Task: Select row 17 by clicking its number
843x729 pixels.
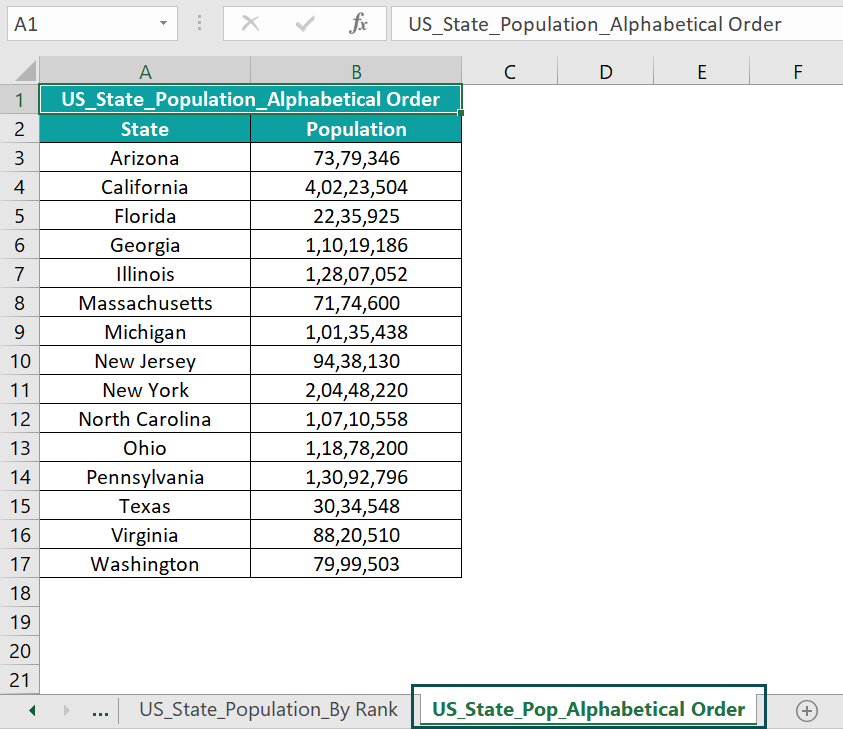Action: (20, 563)
